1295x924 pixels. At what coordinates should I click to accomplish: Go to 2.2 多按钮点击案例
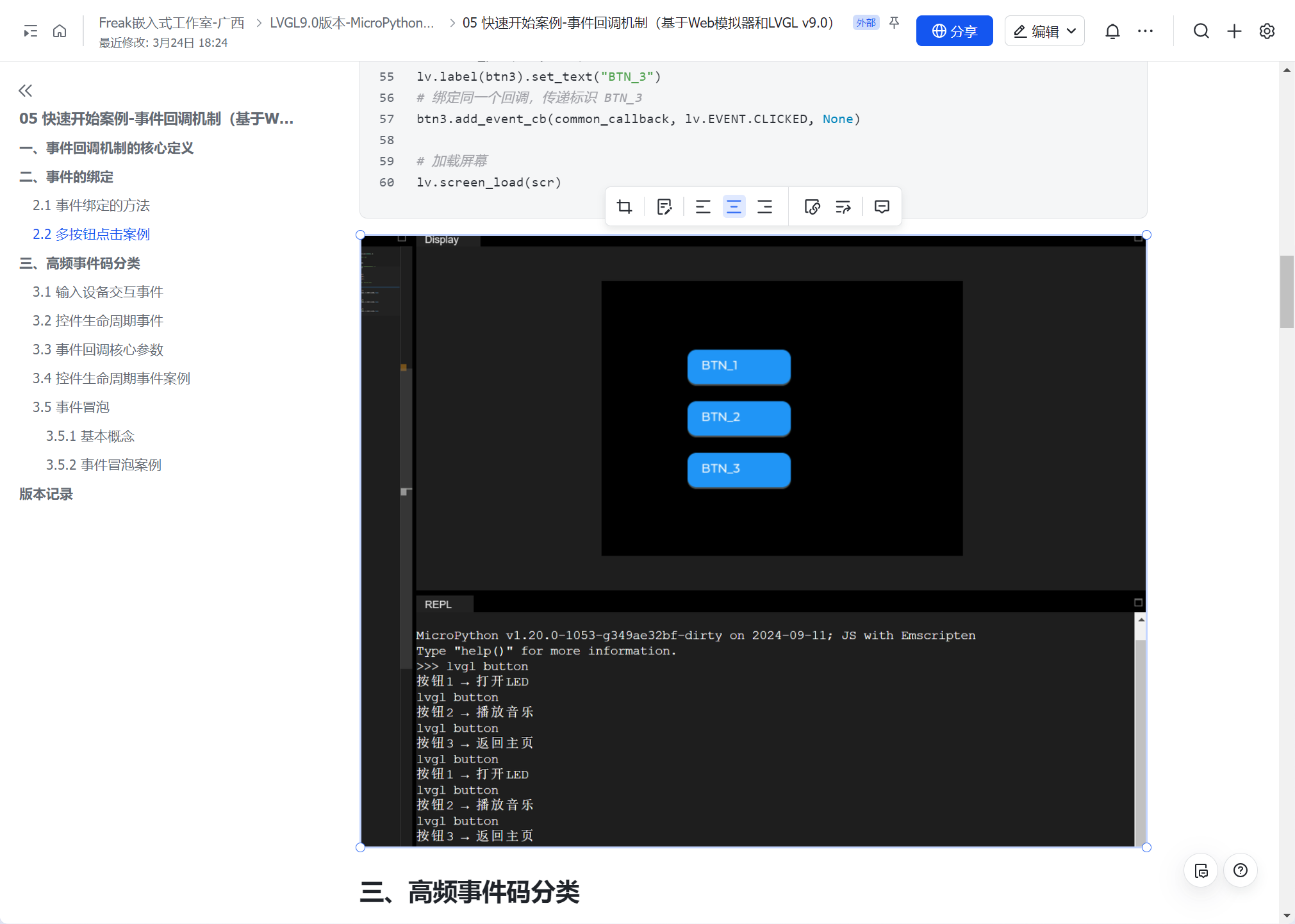[91, 235]
